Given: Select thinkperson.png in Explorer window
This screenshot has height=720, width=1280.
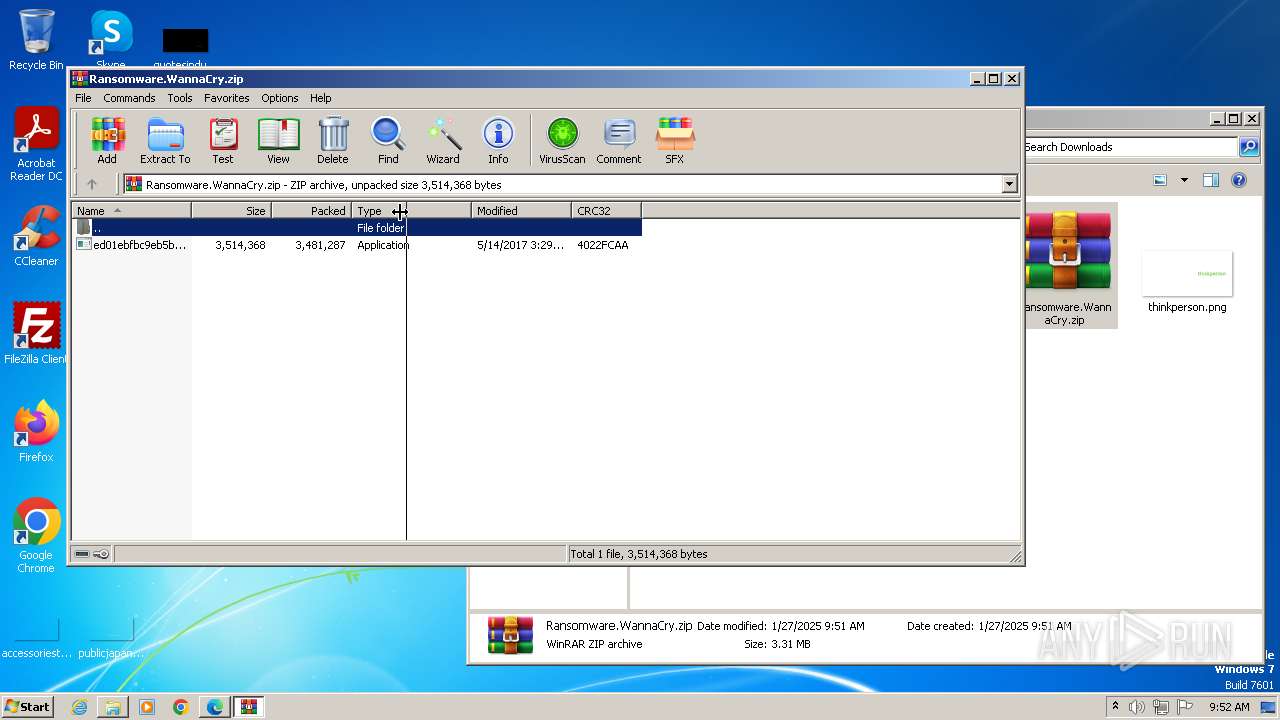Looking at the screenshot, I should [x=1187, y=280].
